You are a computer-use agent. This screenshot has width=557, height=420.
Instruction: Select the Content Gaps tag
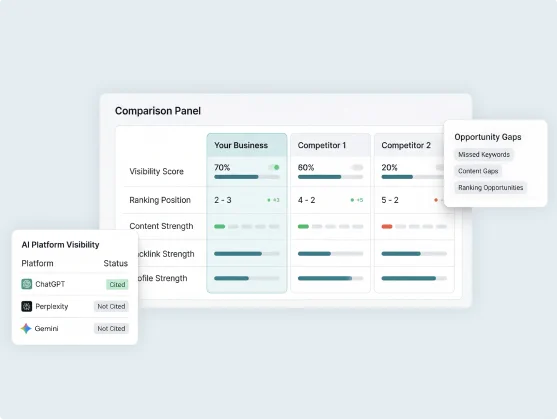pos(478,171)
